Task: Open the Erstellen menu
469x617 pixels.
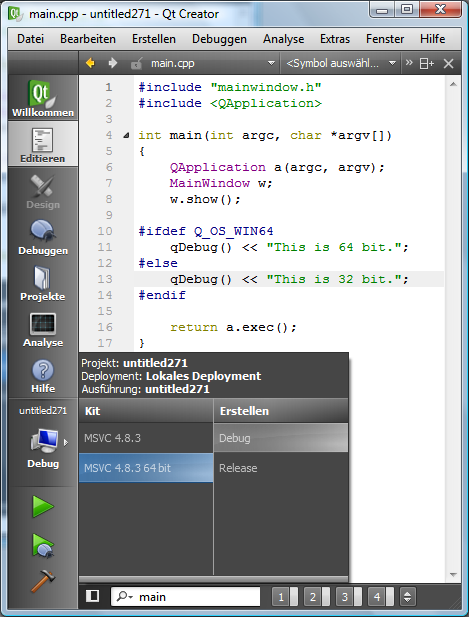Action: (154, 39)
